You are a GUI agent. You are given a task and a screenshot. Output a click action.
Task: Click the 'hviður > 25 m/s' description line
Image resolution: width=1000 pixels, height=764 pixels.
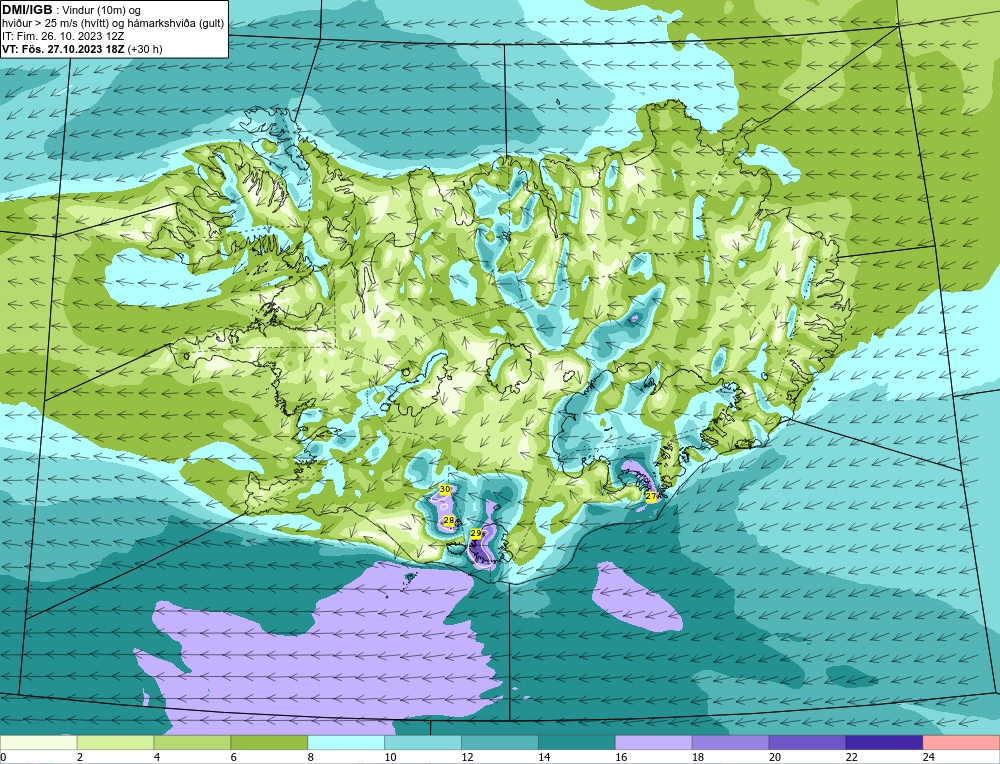[x=113, y=24]
